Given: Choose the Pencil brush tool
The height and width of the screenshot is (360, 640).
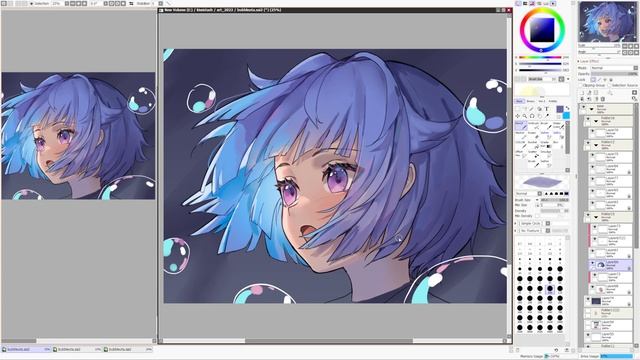Looking at the screenshot, I should [x=521, y=125].
